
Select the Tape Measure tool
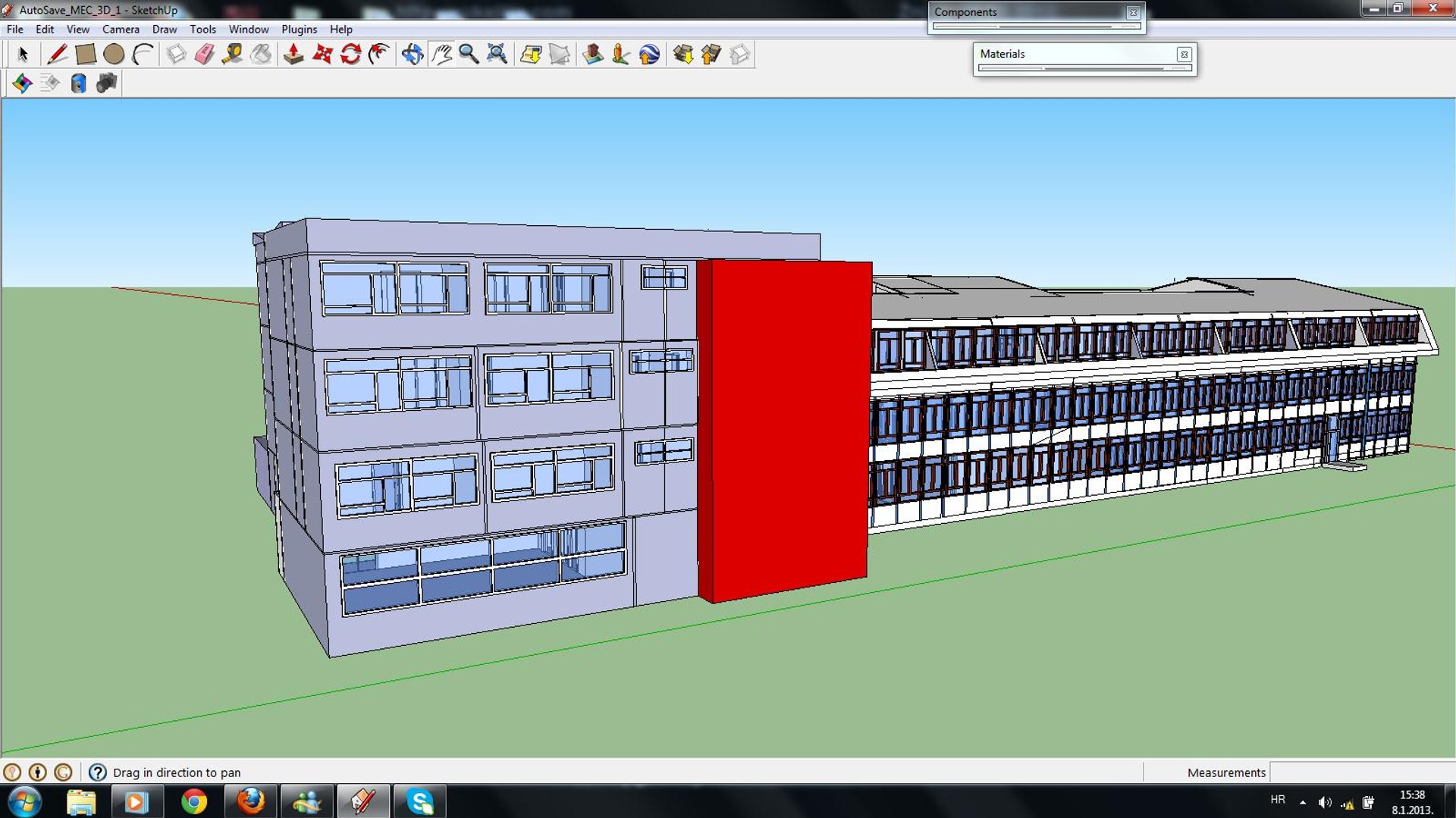(x=232, y=55)
